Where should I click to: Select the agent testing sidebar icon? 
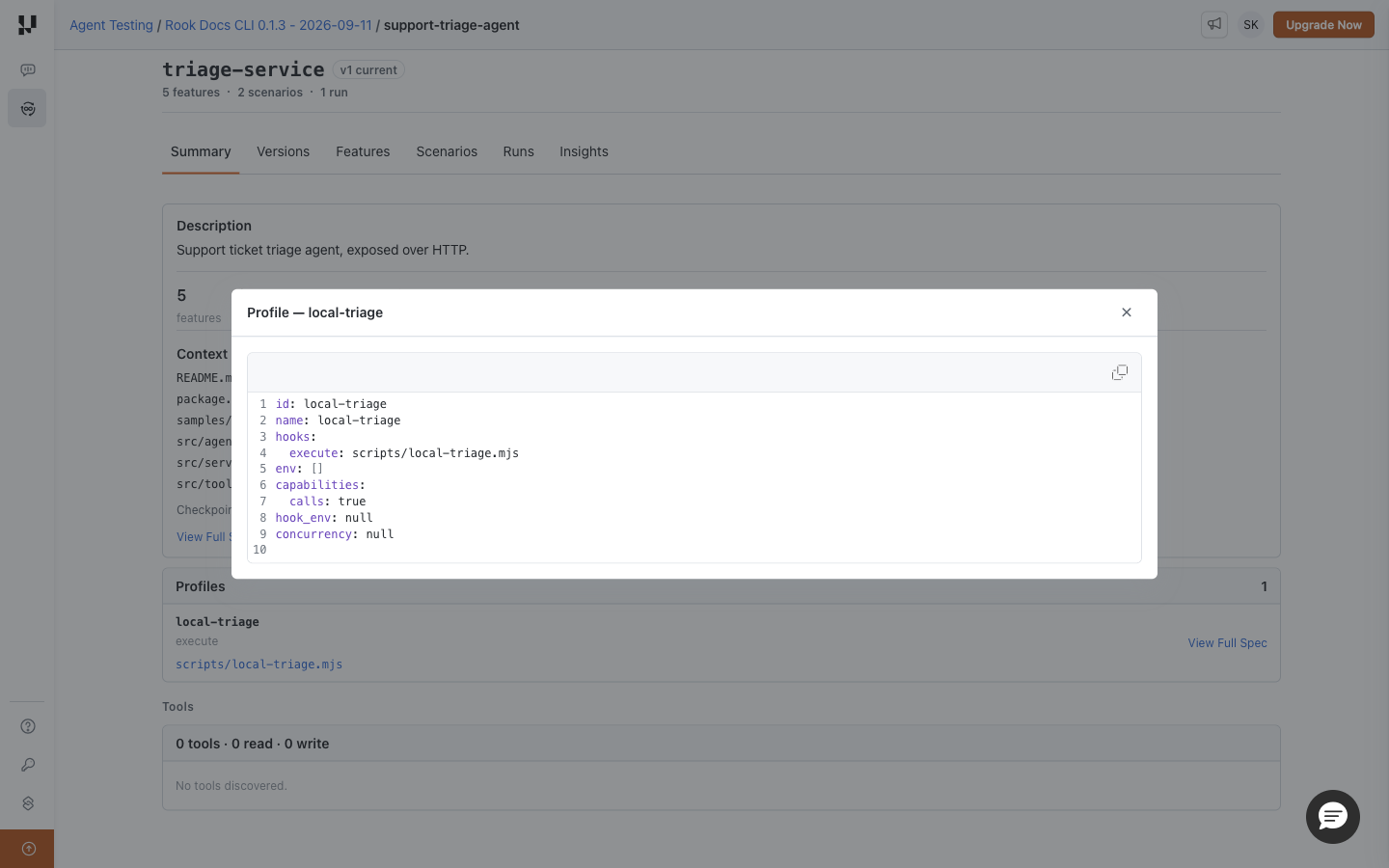(x=27, y=108)
